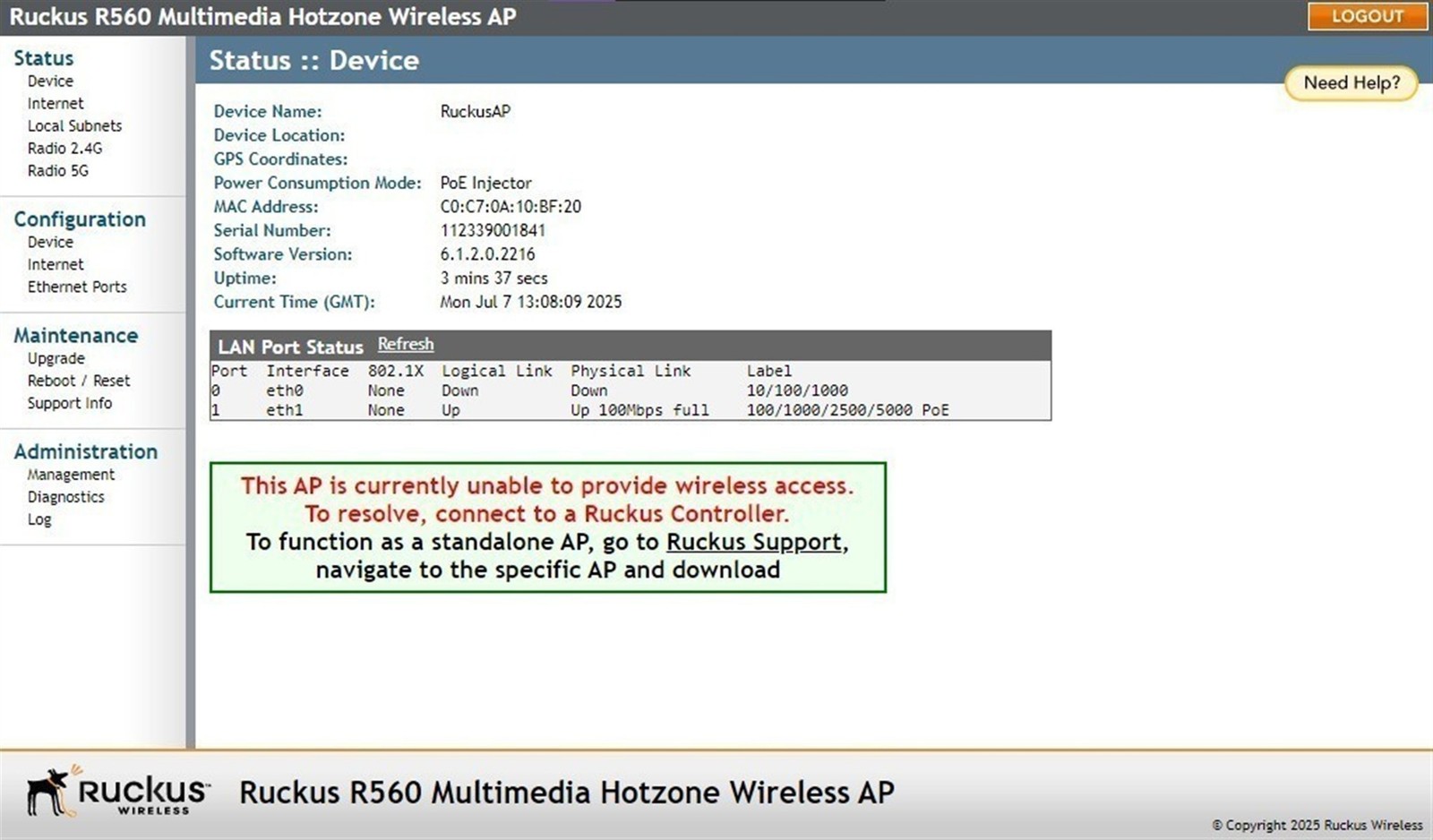Click the LOGOUT button

pyautogui.click(x=1367, y=16)
